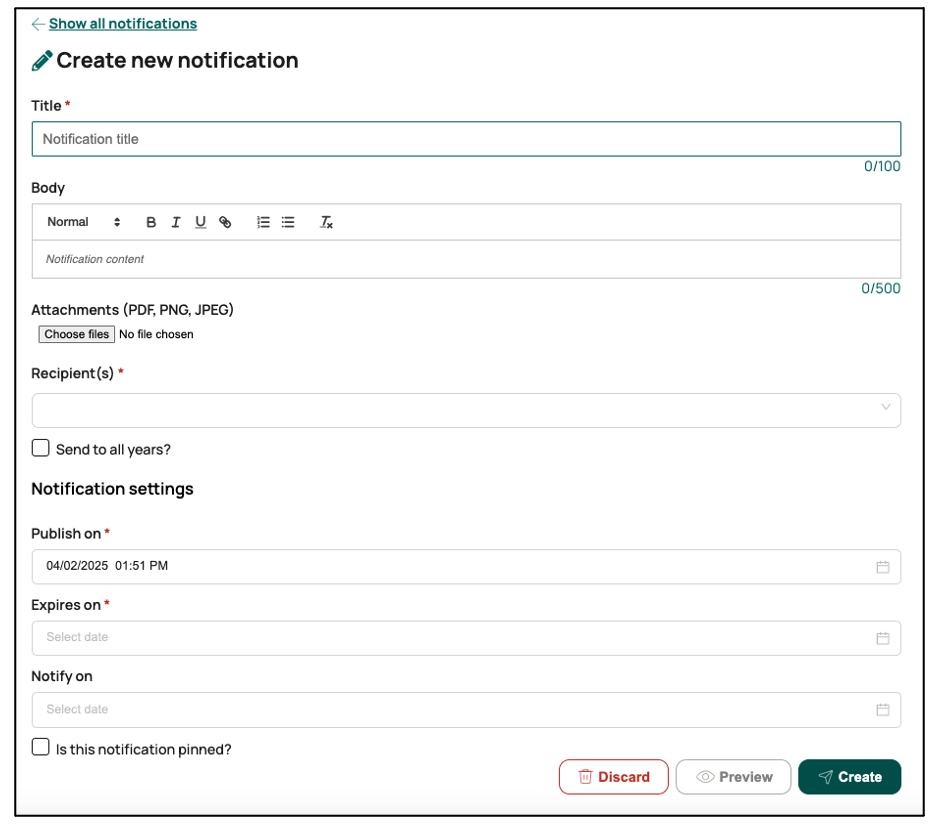Apply bold formatting in body editor
The width and height of the screenshot is (942, 829).
click(x=151, y=222)
